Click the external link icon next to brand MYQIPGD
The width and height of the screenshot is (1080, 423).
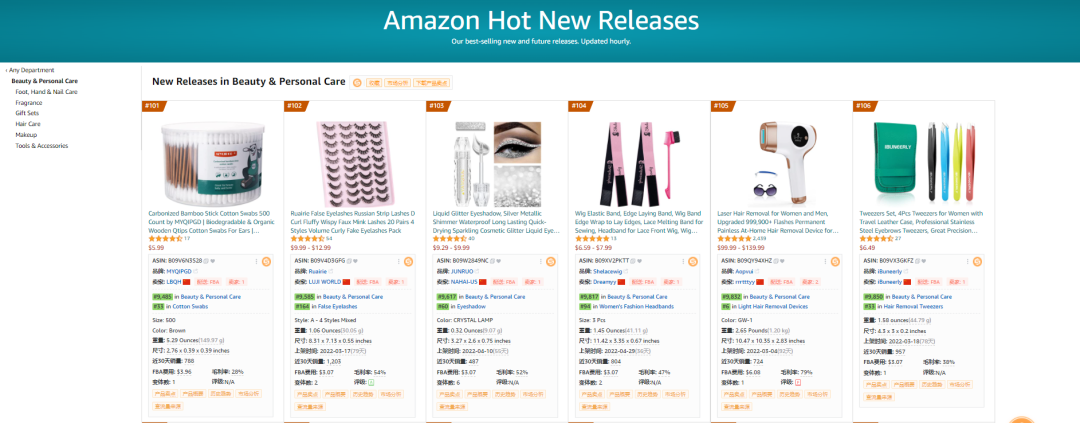point(196,271)
